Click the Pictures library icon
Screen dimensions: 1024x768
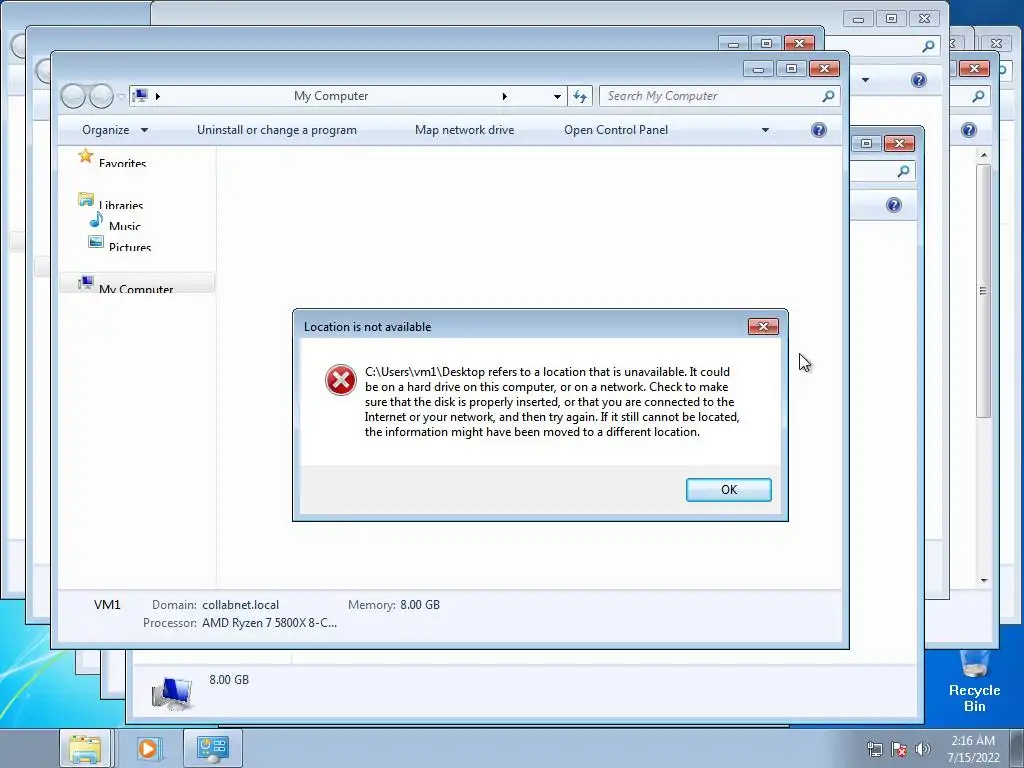tap(96, 242)
